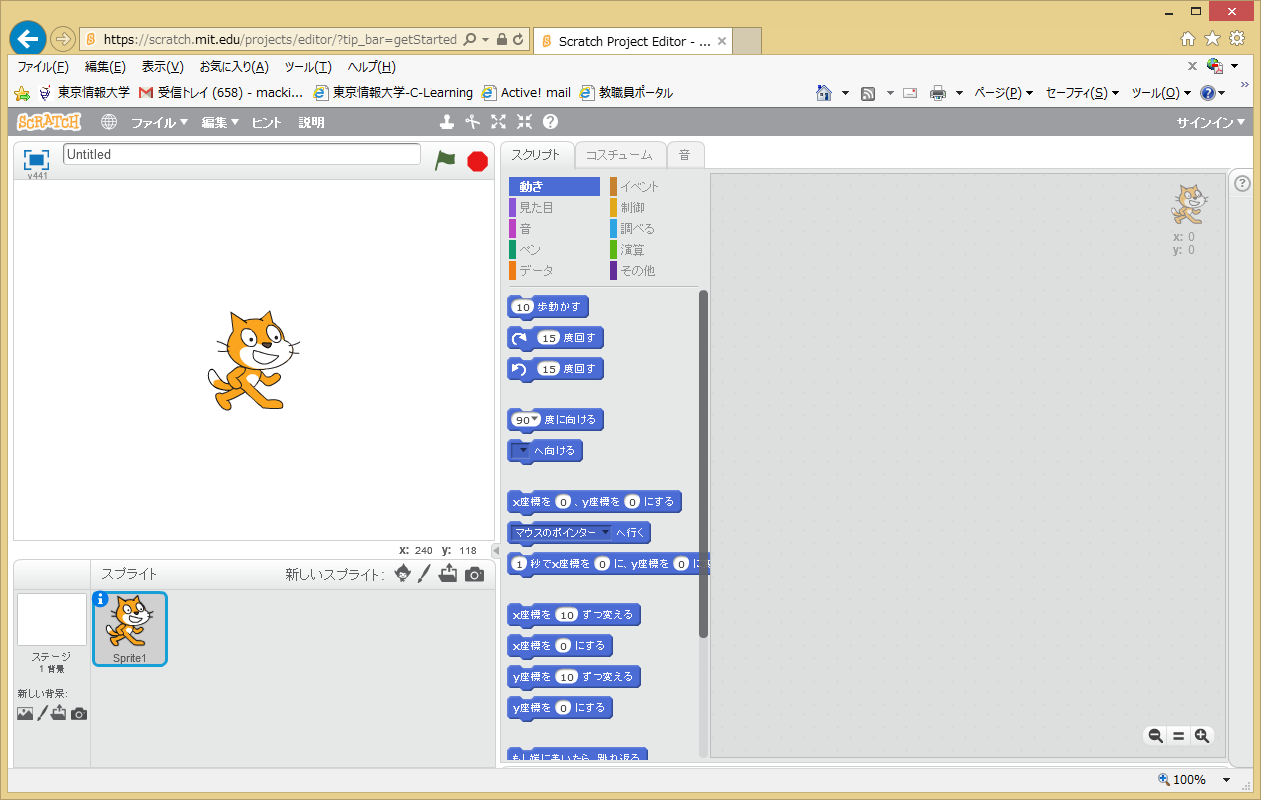Switch the stage to full screen mode

pyautogui.click(x=37, y=160)
